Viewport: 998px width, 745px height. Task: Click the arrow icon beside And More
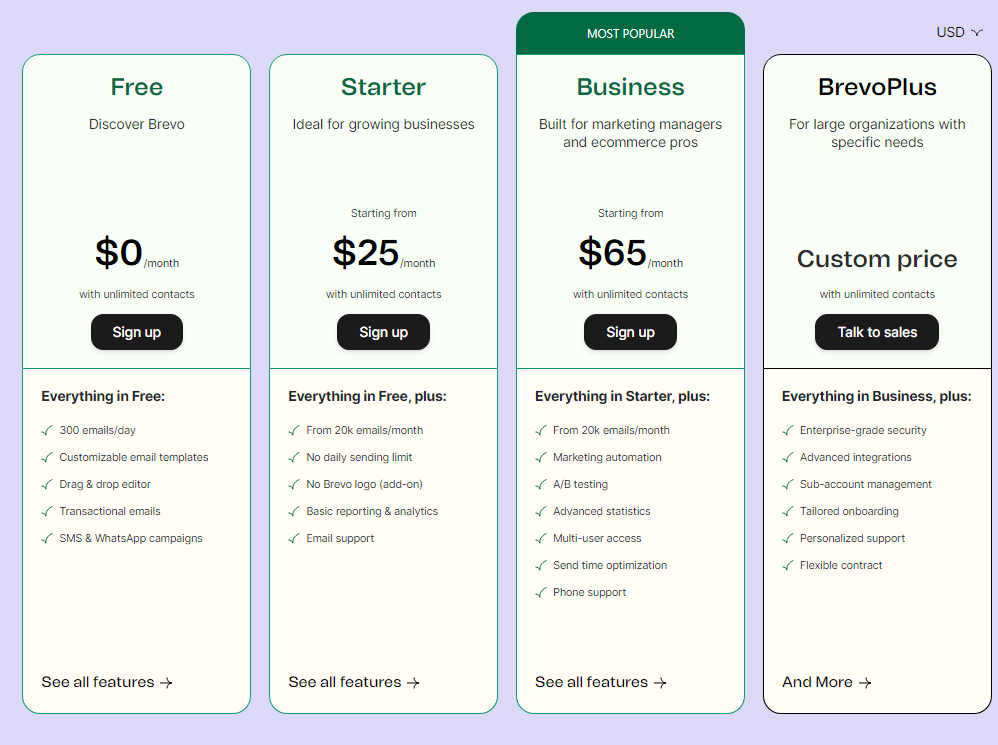coord(863,682)
